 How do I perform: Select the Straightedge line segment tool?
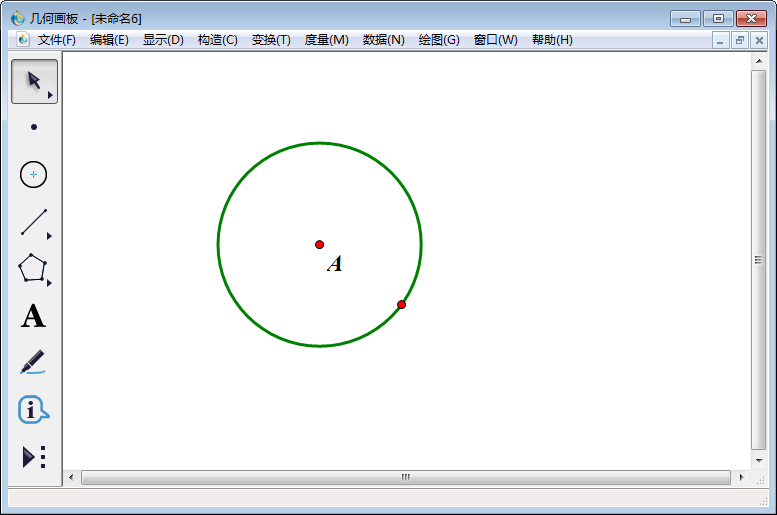click(34, 222)
